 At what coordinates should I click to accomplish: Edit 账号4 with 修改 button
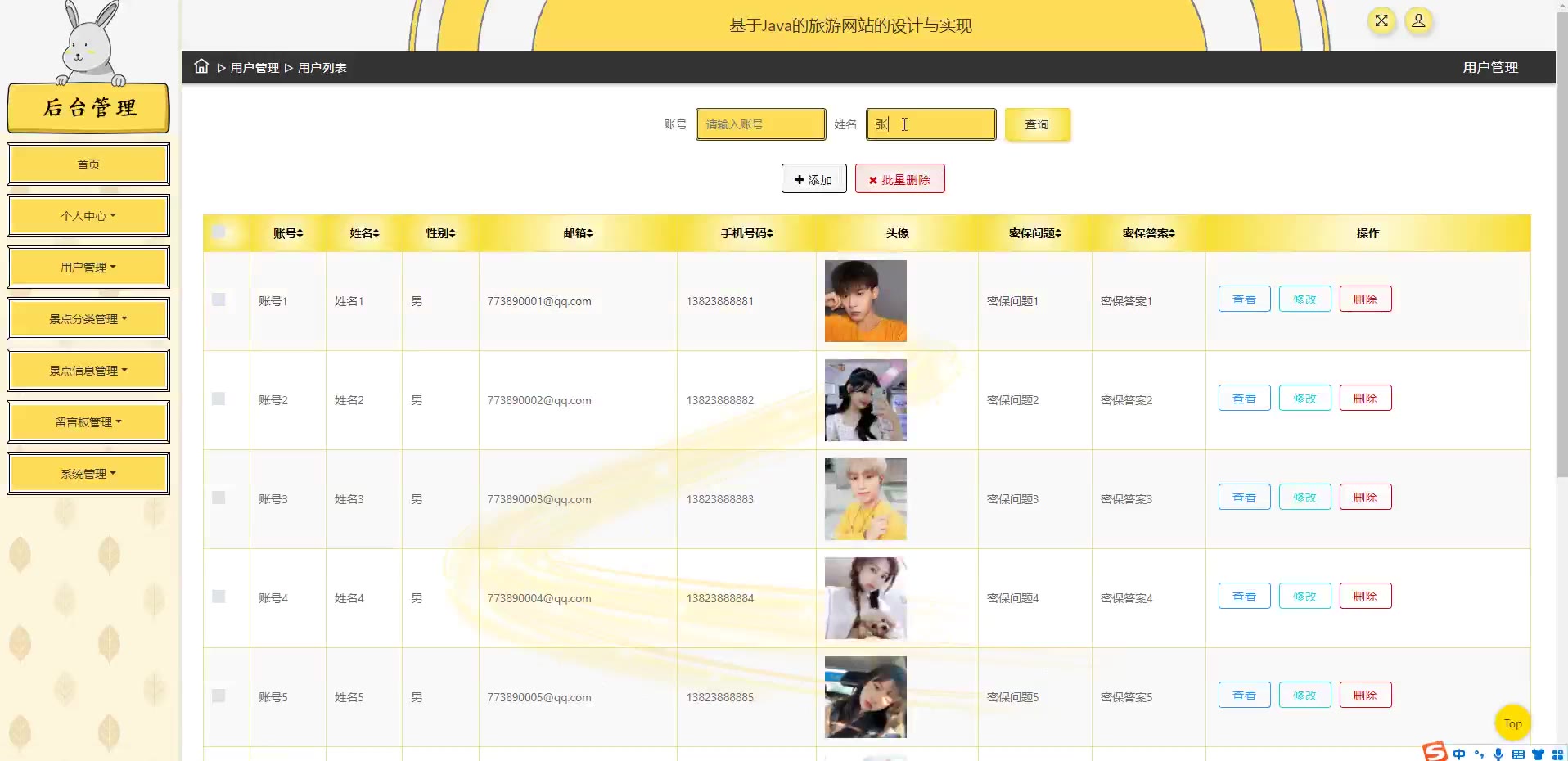(1304, 596)
